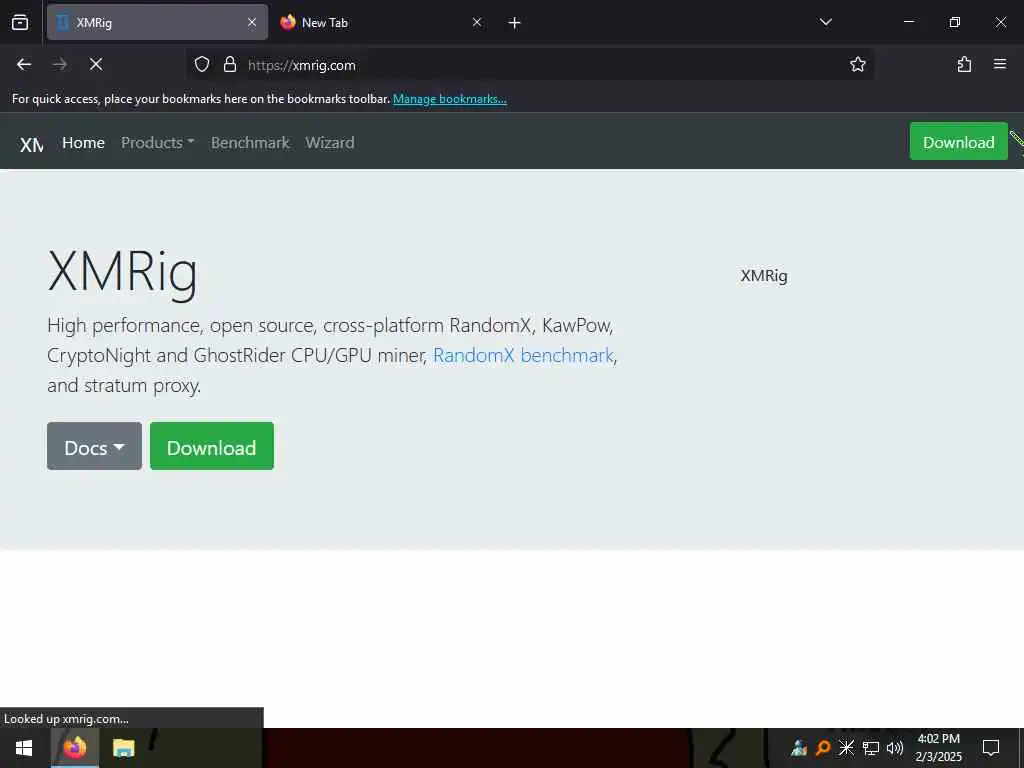Viewport: 1024px width, 768px height.
Task: Open tracking protection shield icon
Action: click(202, 64)
